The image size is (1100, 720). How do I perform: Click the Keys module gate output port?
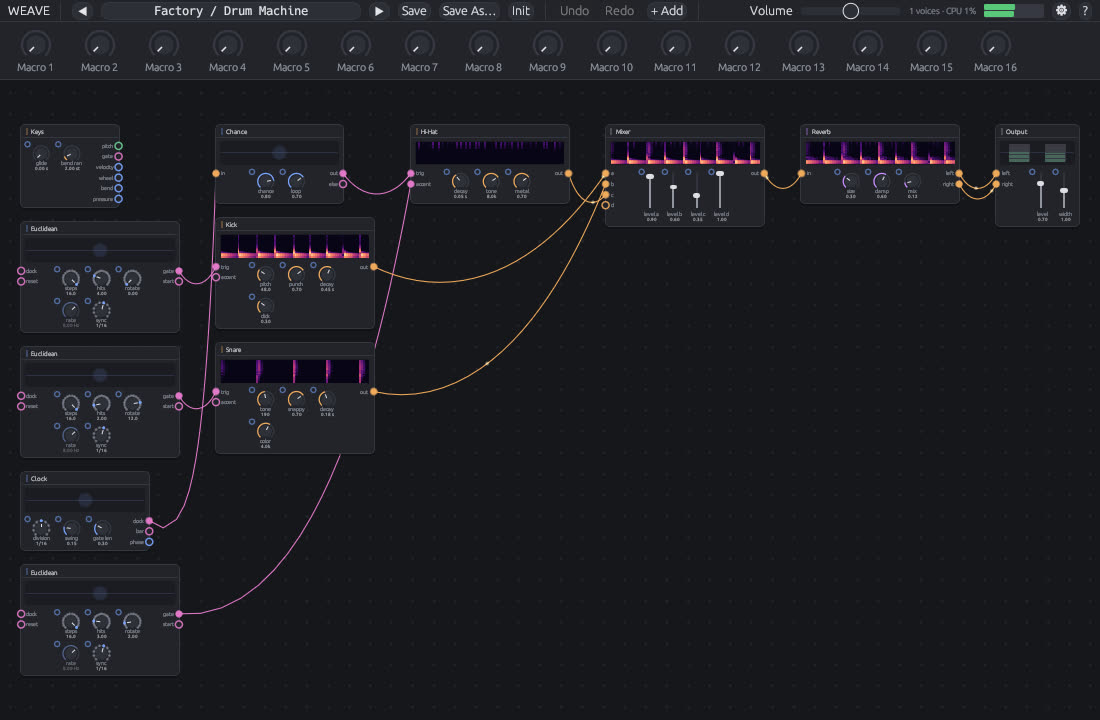[x=119, y=156]
